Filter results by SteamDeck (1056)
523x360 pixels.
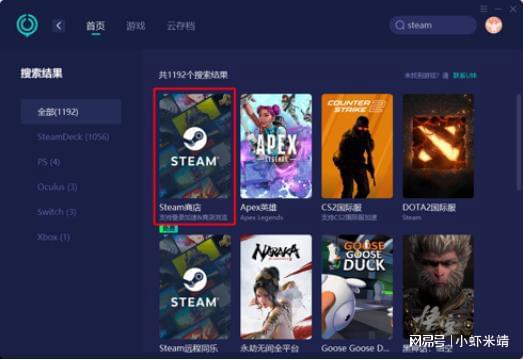point(73,137)
